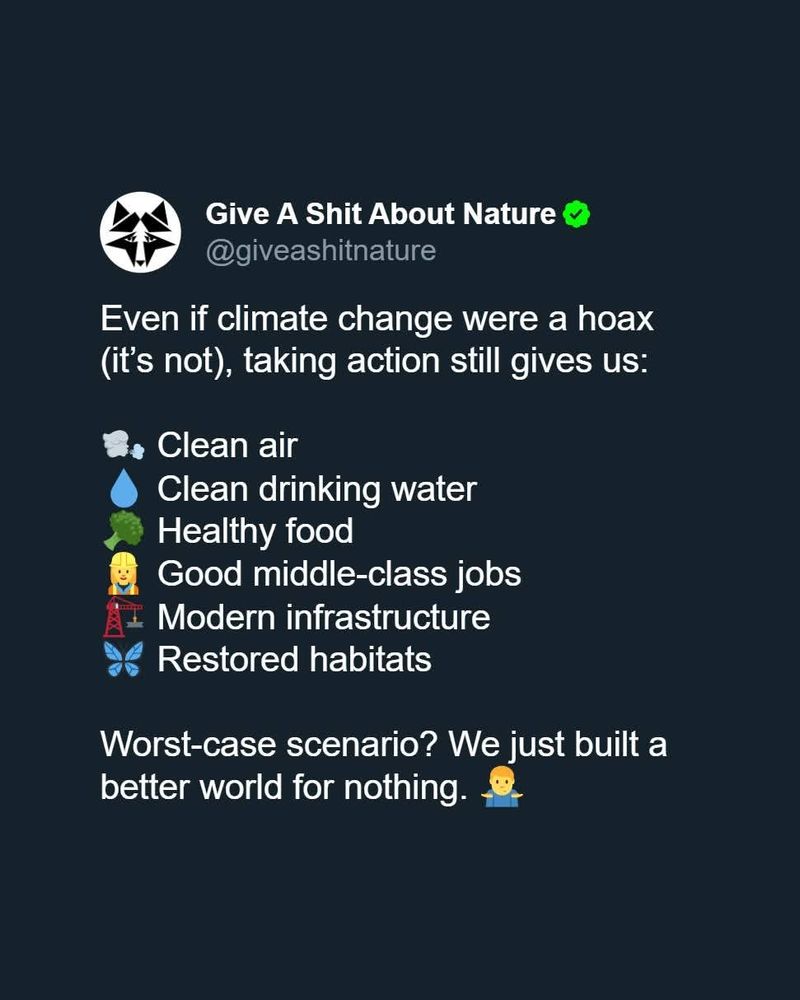Image resolution: width=800 pixels, height=1000 pixels.
Task: Select the Restored habitats line
Action: [x=295, y=659]
